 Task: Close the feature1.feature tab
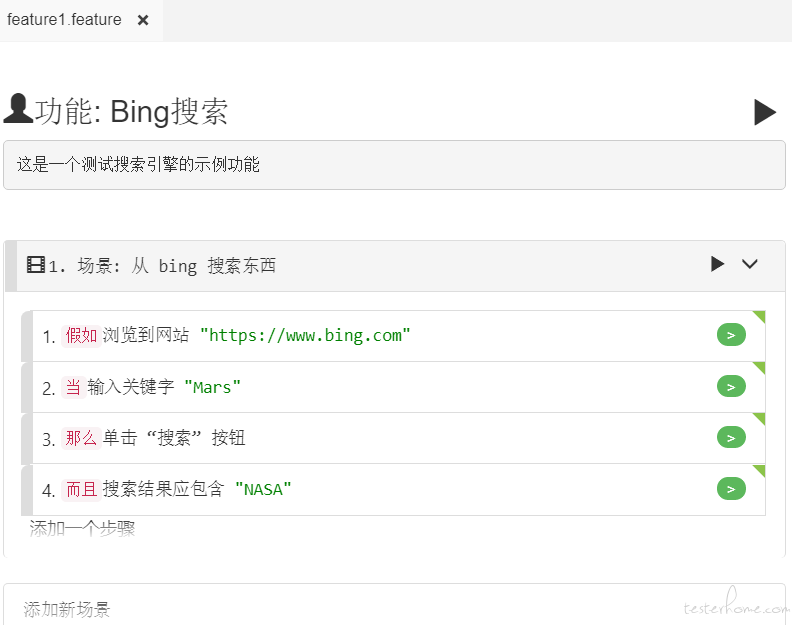[143, 20]
